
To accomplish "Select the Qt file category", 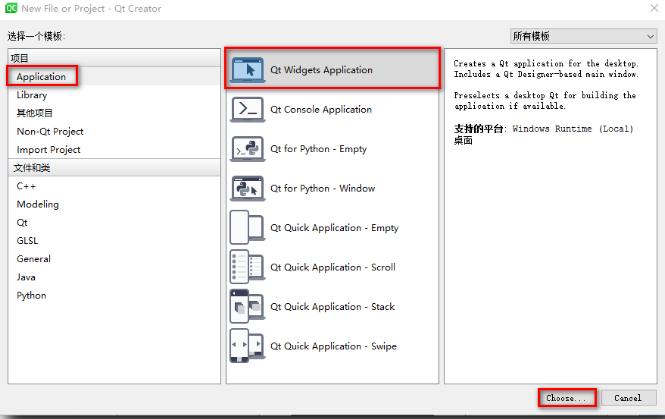I will [x=22, y=223].
